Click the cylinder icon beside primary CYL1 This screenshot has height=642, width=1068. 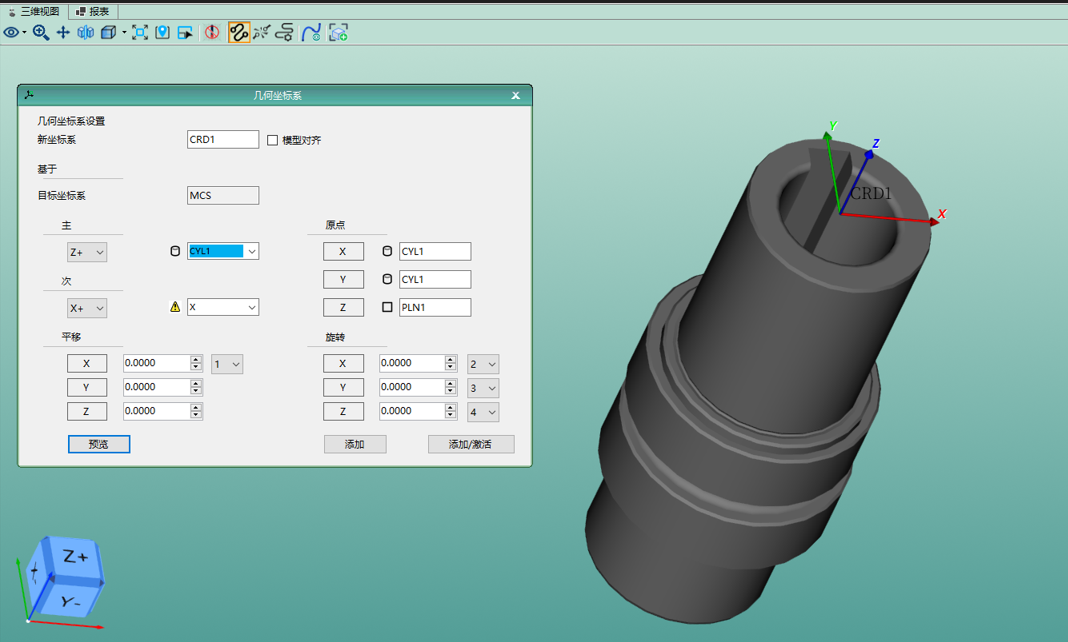pyautogui.click(x=175, y=251)
